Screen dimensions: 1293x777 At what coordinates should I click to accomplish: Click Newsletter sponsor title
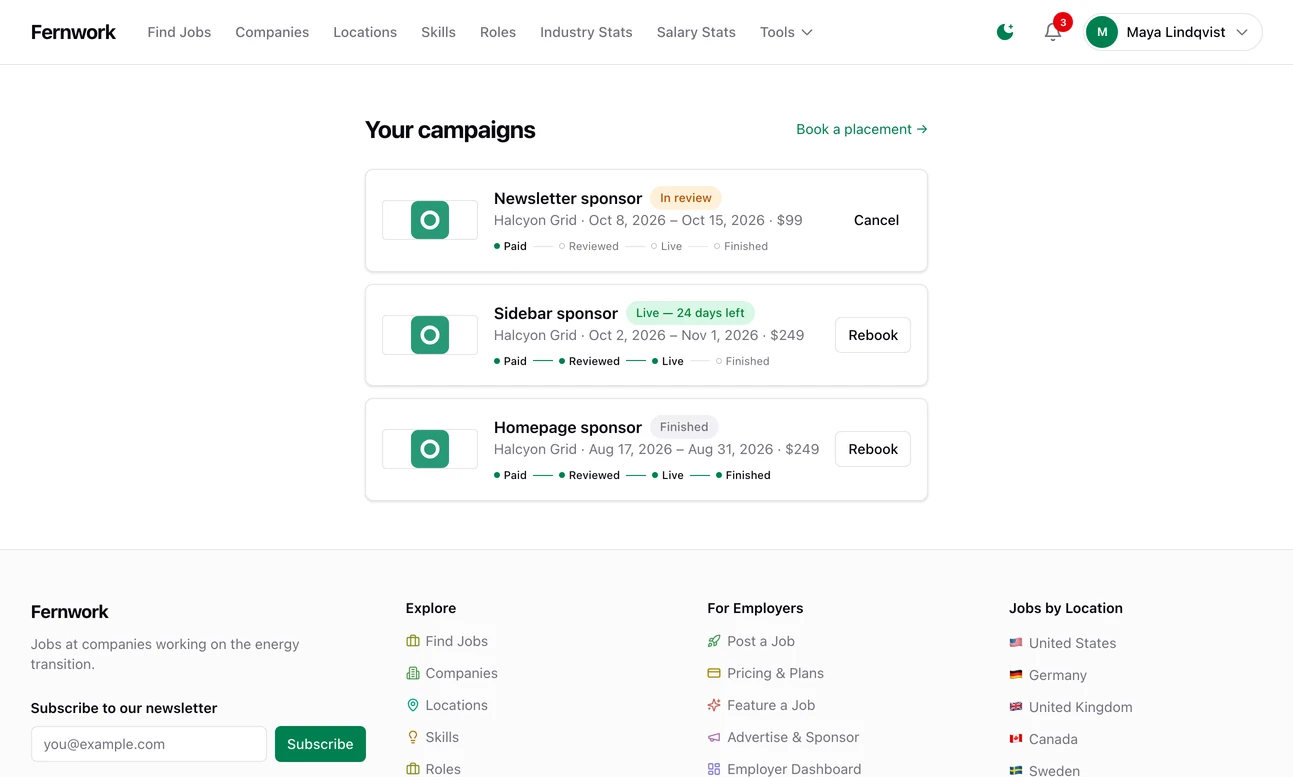pos(568,198)
